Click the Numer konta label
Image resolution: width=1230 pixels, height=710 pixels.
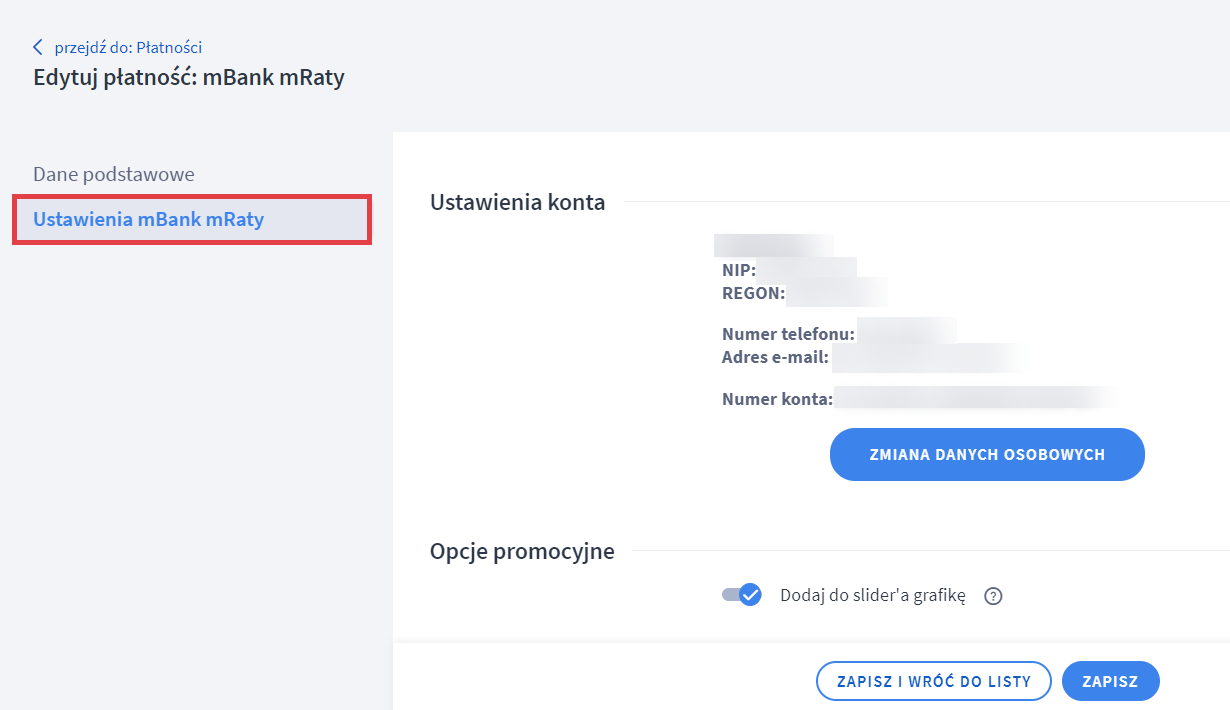pos(777,399)
